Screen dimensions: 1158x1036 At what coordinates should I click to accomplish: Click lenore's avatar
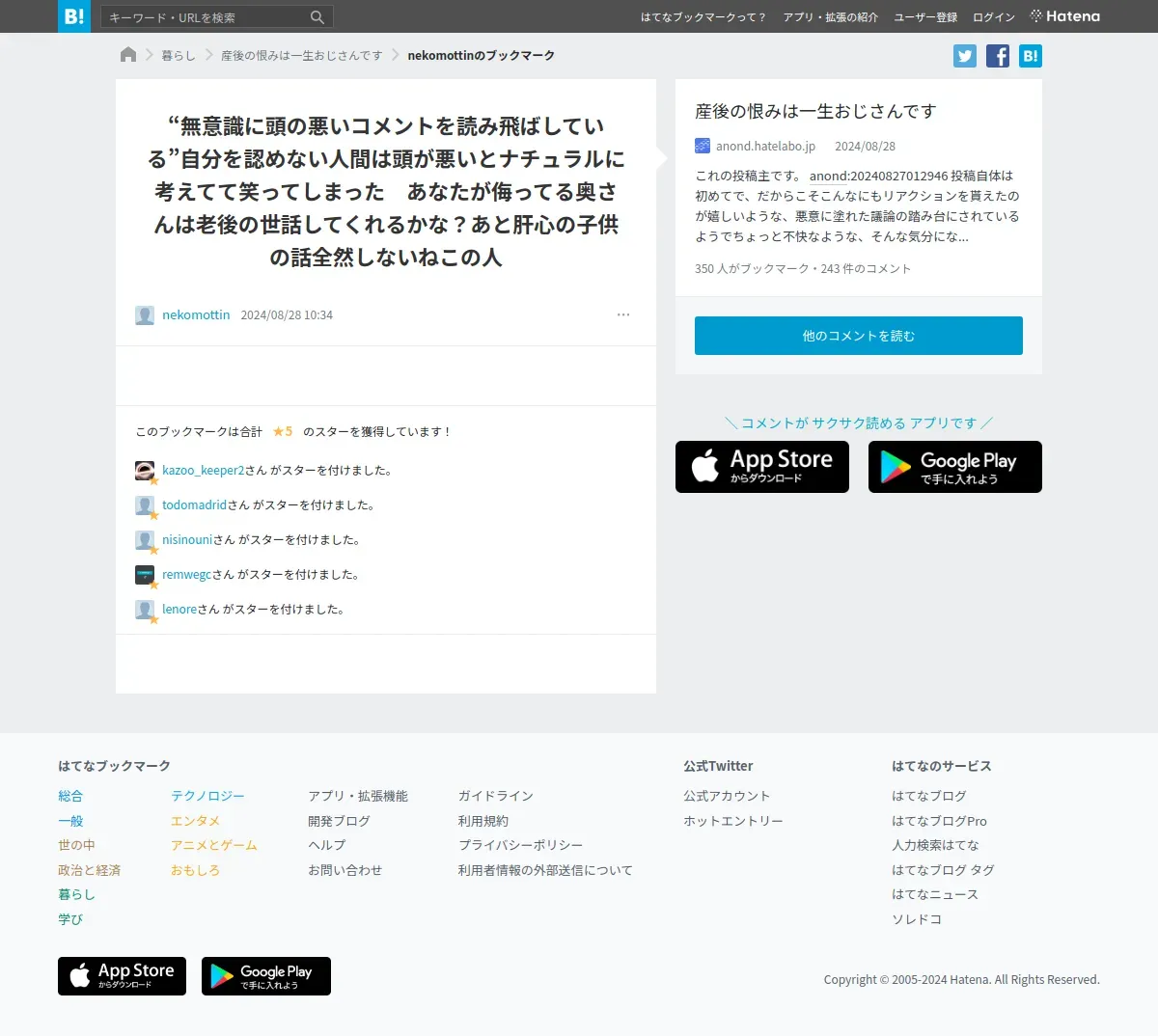click(x=145, y=610)
